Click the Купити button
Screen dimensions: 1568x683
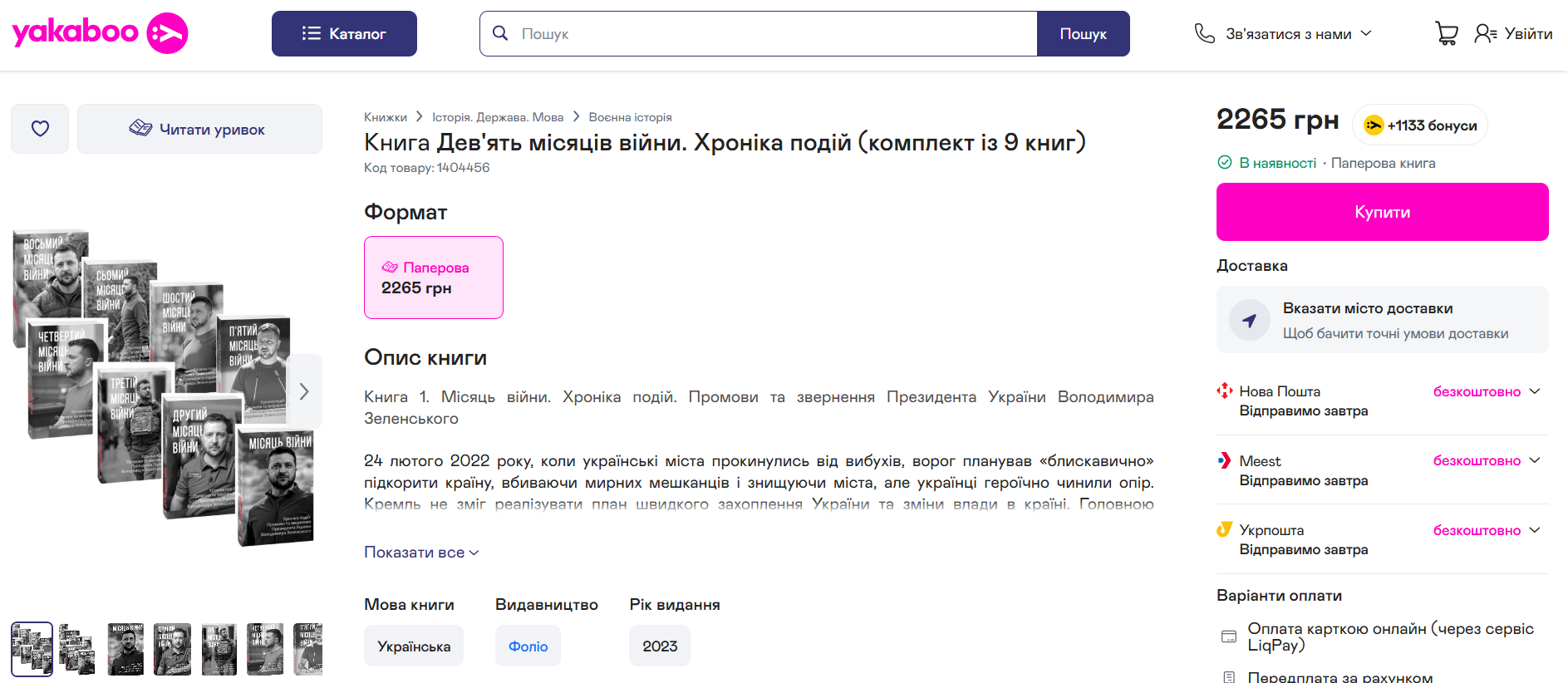pyautogui.click(x=1382, y=212)
